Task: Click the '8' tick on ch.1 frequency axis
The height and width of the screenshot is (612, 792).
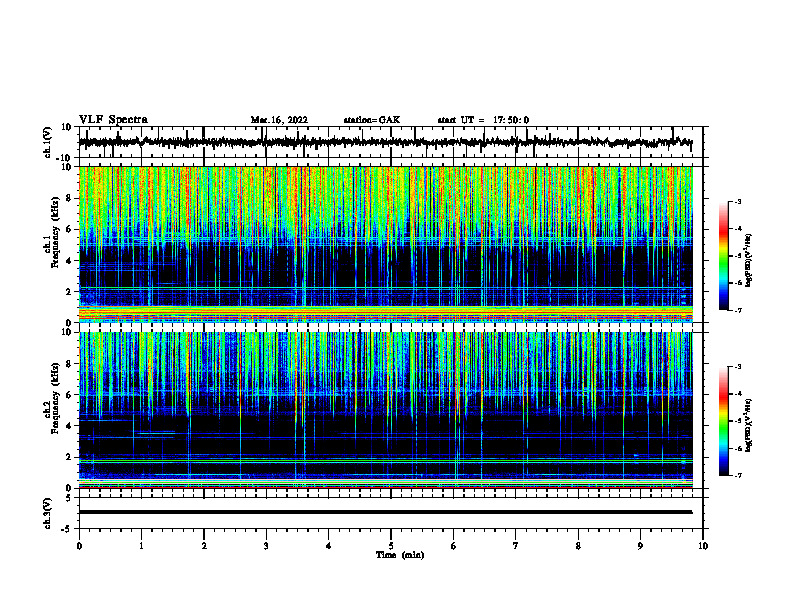Action: (x=70, y=198)
